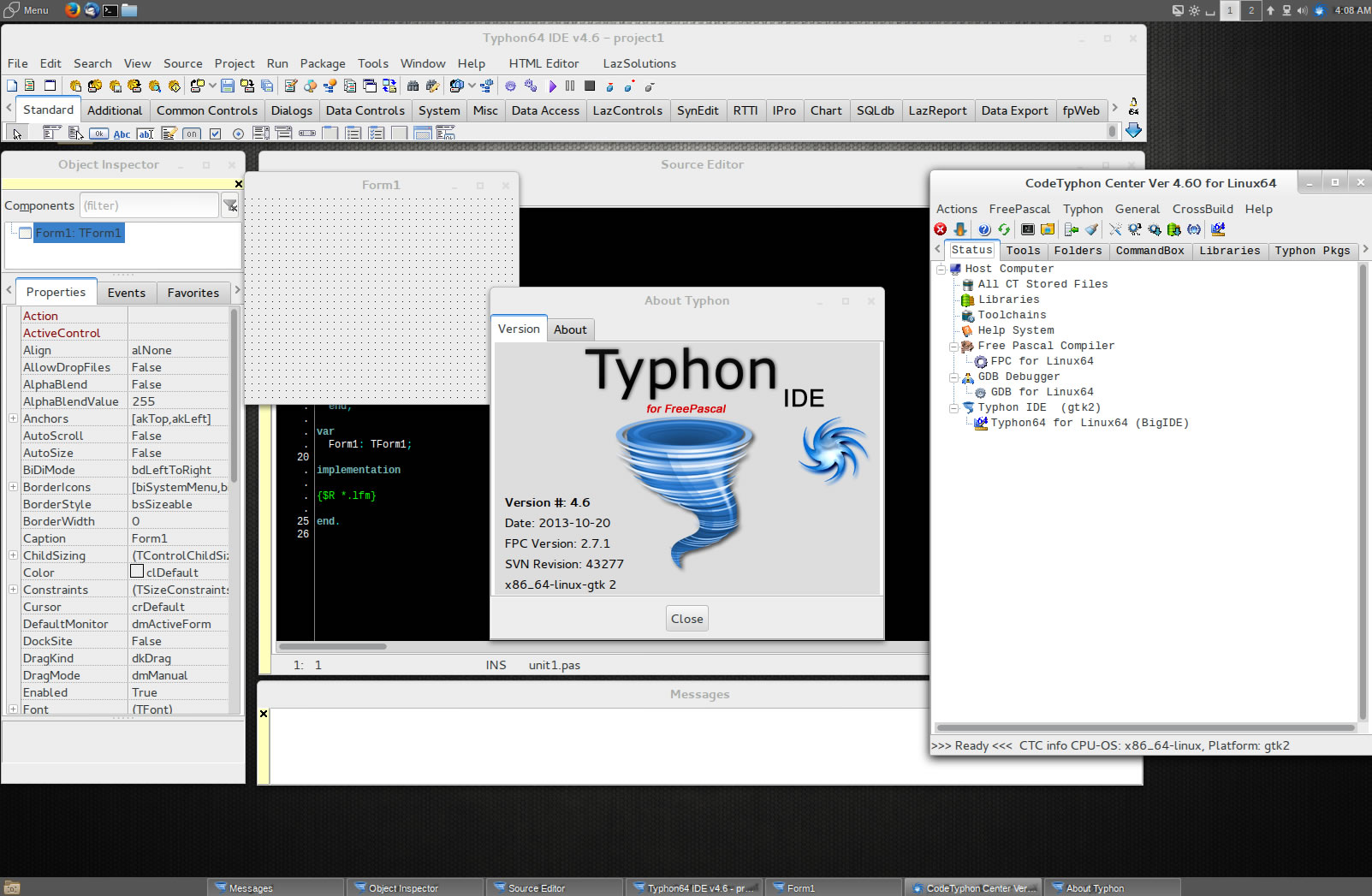Click the CodeTyphon Center horizontal scrollbar
Image resolution: width=1372 pixels, height=896 pixels.
(1145, 728)
